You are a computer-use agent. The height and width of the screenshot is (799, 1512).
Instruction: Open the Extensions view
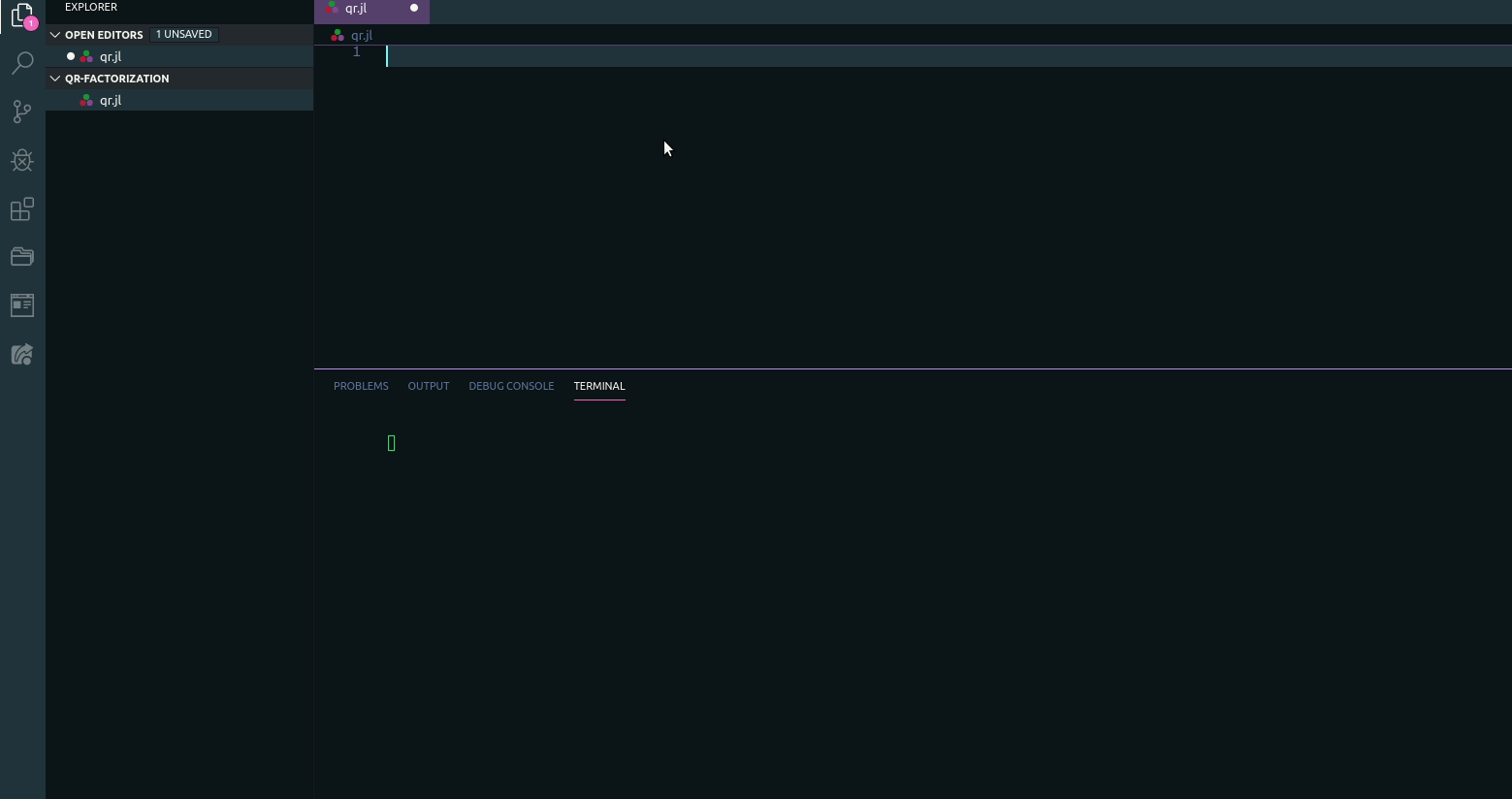pos(21,209)
